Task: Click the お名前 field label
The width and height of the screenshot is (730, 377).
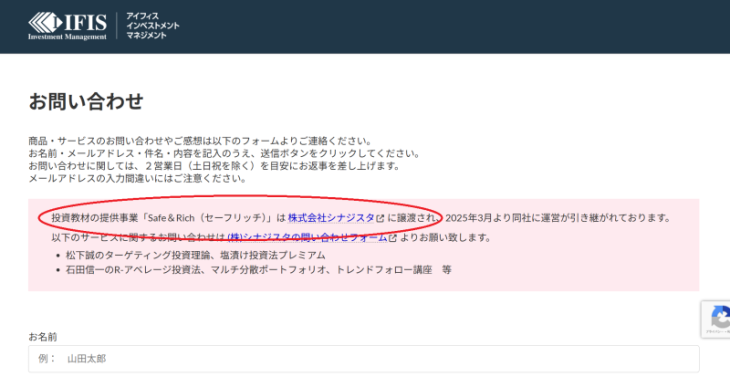Action: click(x=43, y=337)
